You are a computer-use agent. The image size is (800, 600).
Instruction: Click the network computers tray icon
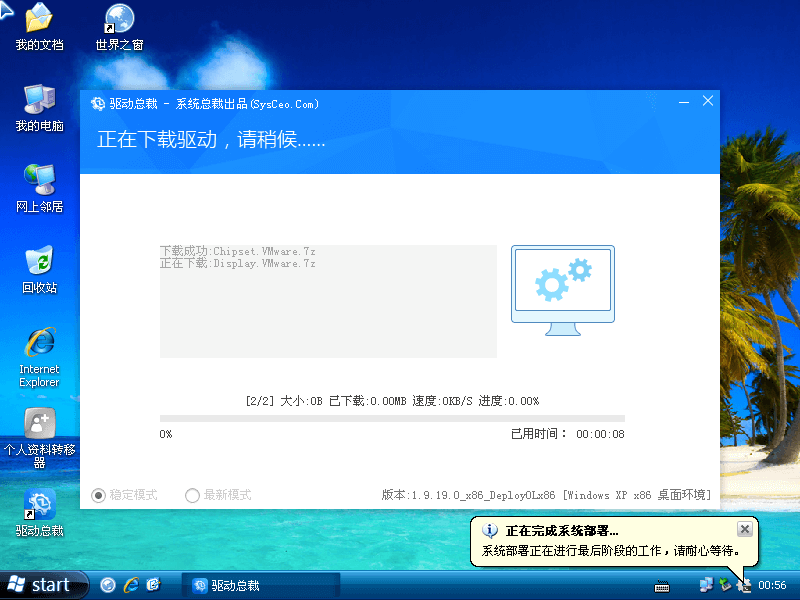click(706, 585)
